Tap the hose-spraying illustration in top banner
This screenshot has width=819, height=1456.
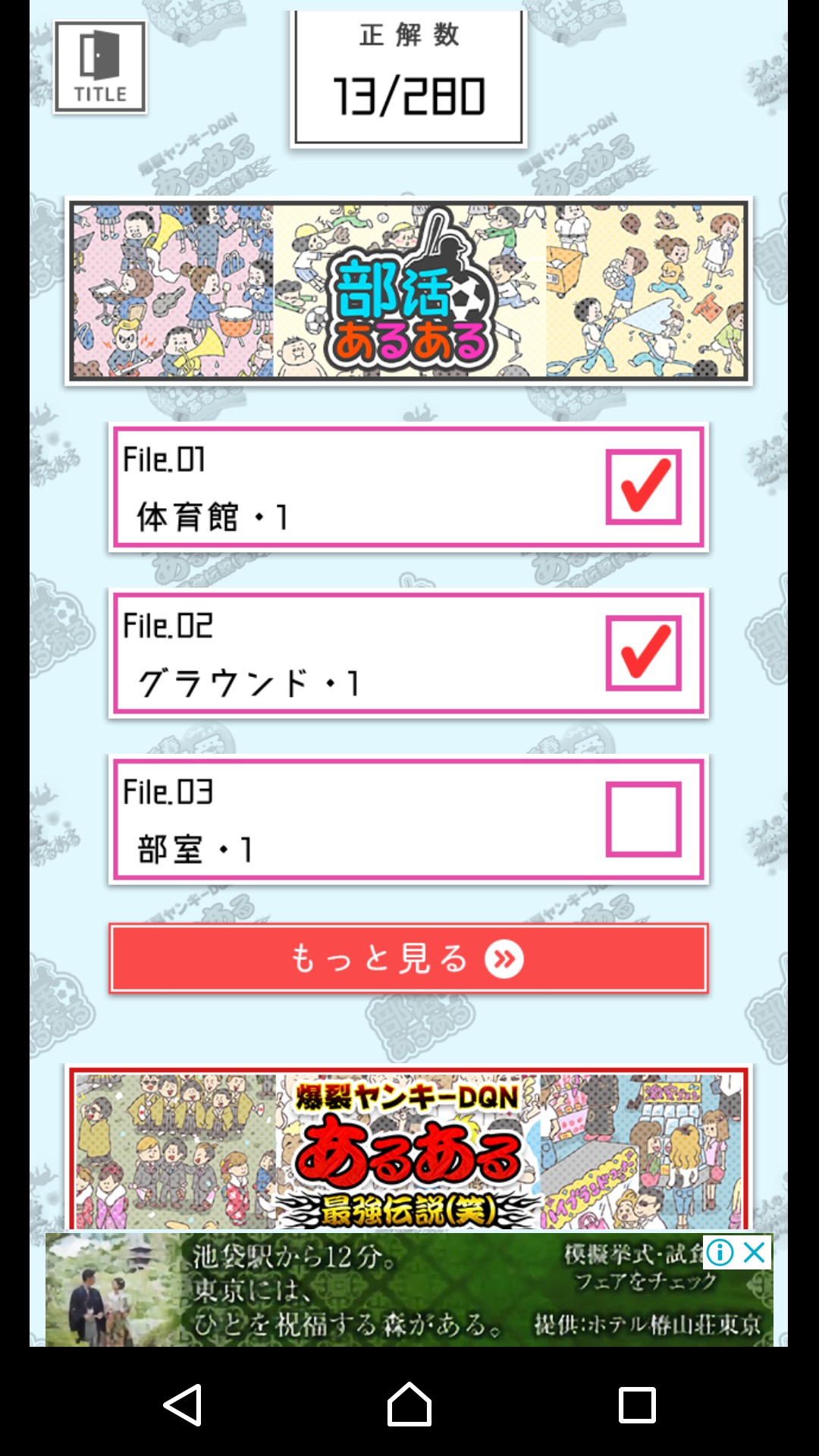pos(645,291)
